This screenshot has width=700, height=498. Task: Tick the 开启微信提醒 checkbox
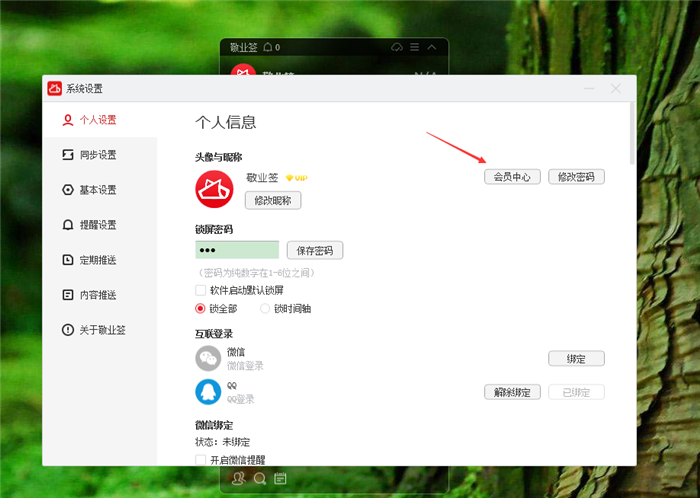coord(201,459)
